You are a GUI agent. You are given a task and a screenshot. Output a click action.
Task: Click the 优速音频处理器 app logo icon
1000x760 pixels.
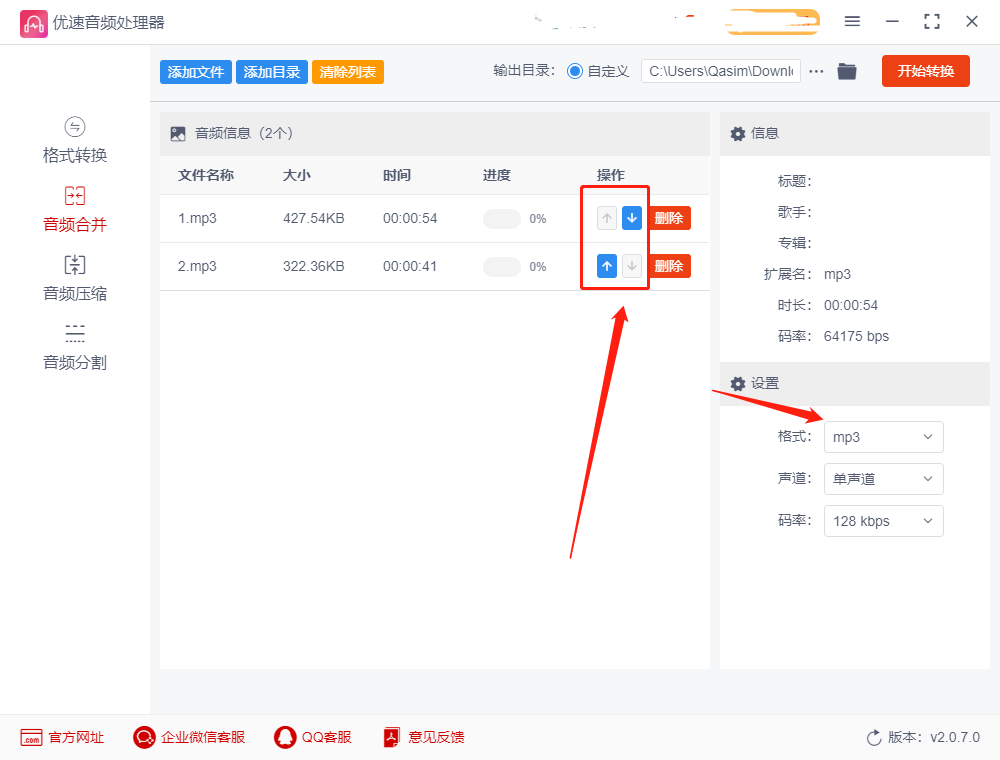pyautogui.click(x=33, y=24)
